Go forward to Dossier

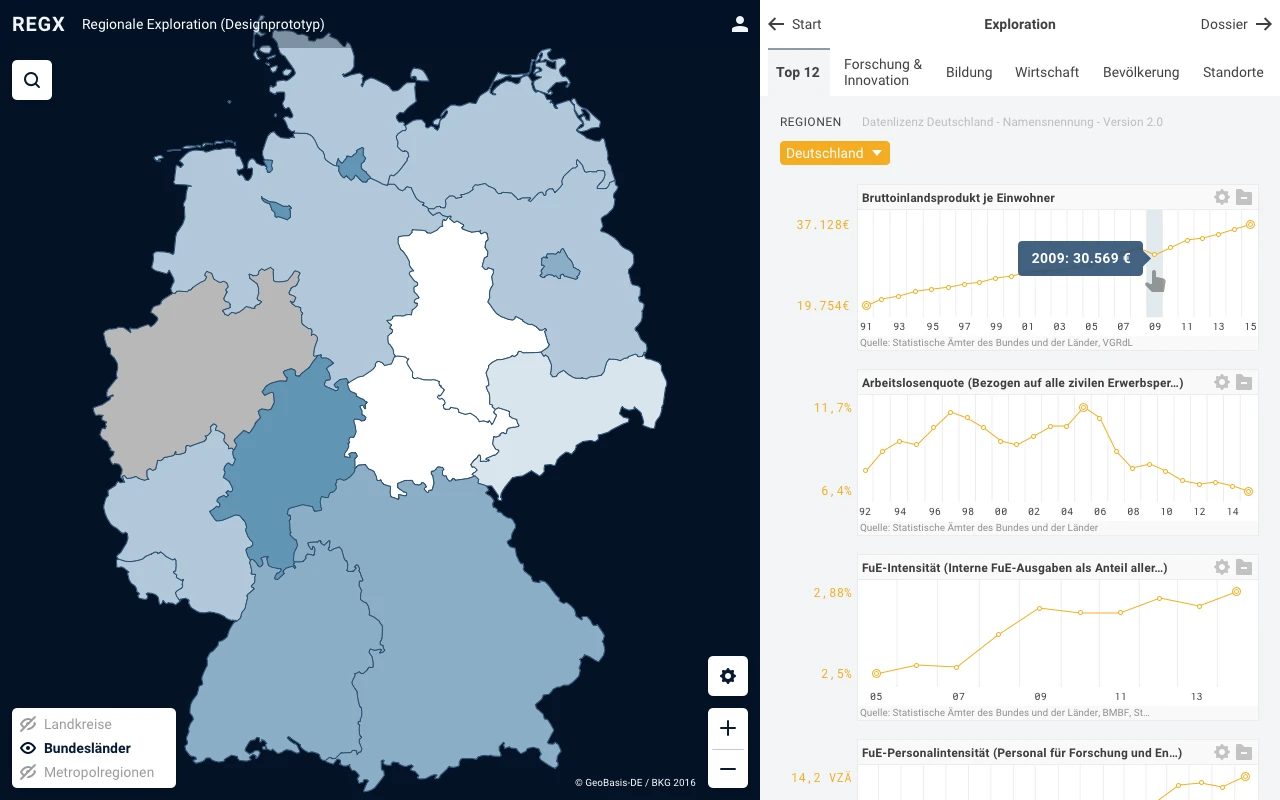coord(1236,24)
